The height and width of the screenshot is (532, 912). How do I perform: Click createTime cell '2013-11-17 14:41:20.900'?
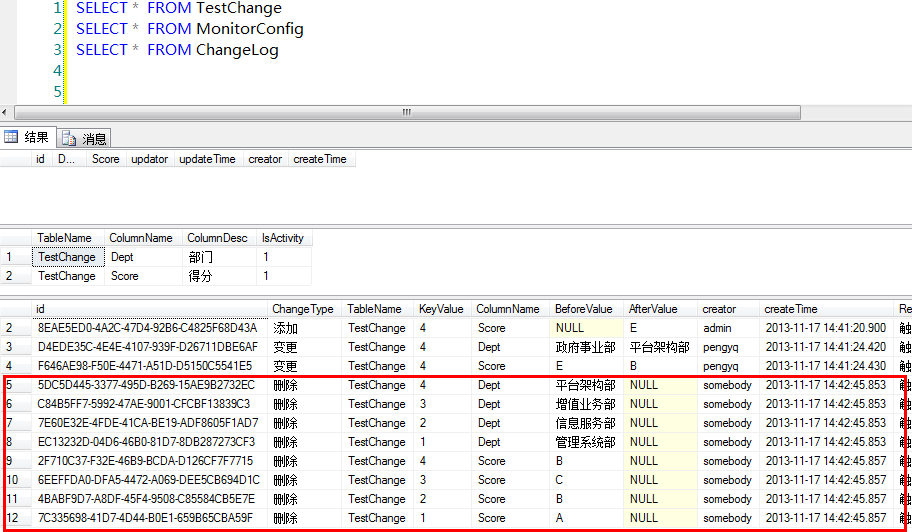point(826,328)
